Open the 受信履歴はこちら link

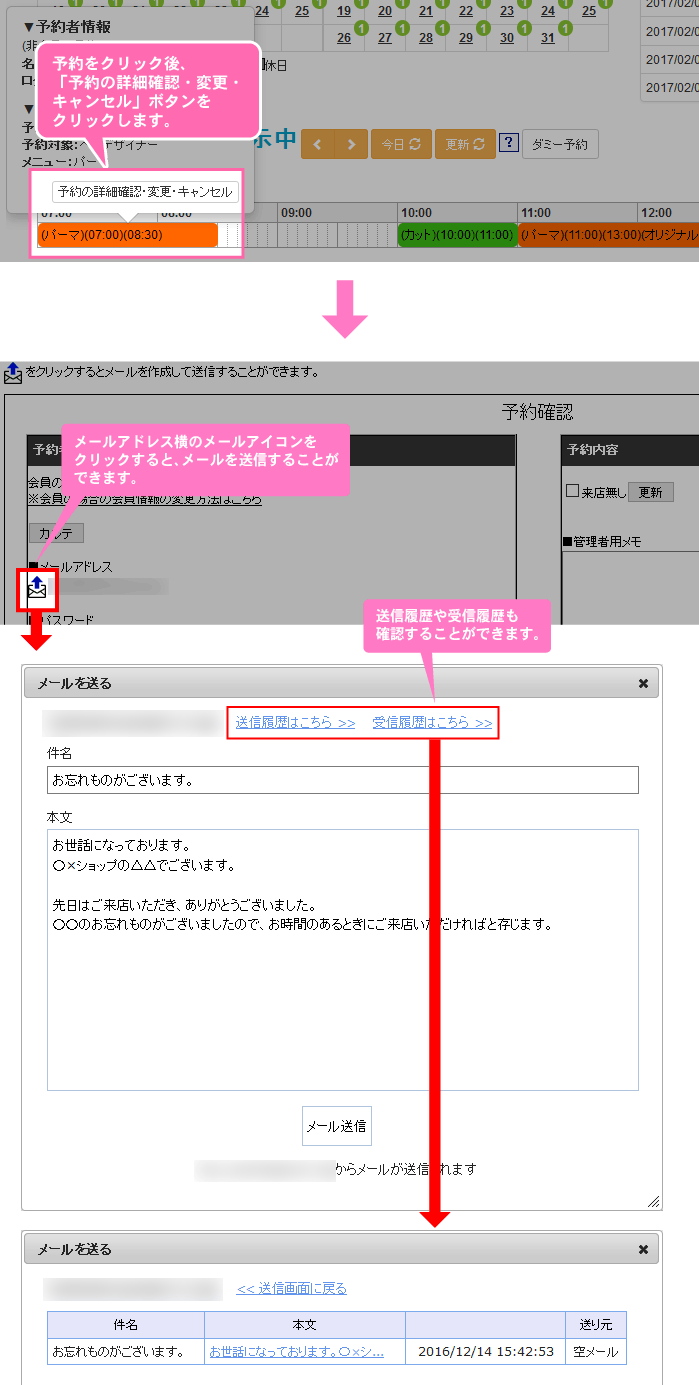(432, 722)
